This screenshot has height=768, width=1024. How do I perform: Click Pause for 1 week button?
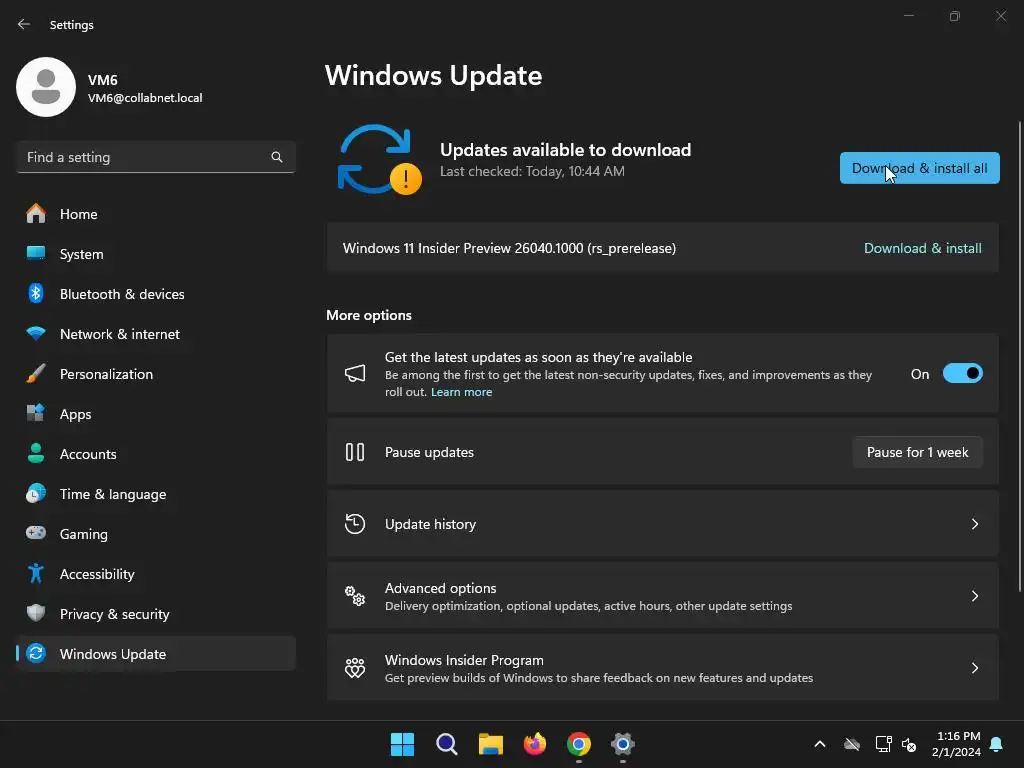pyautogui.click(x=918, y=452)
